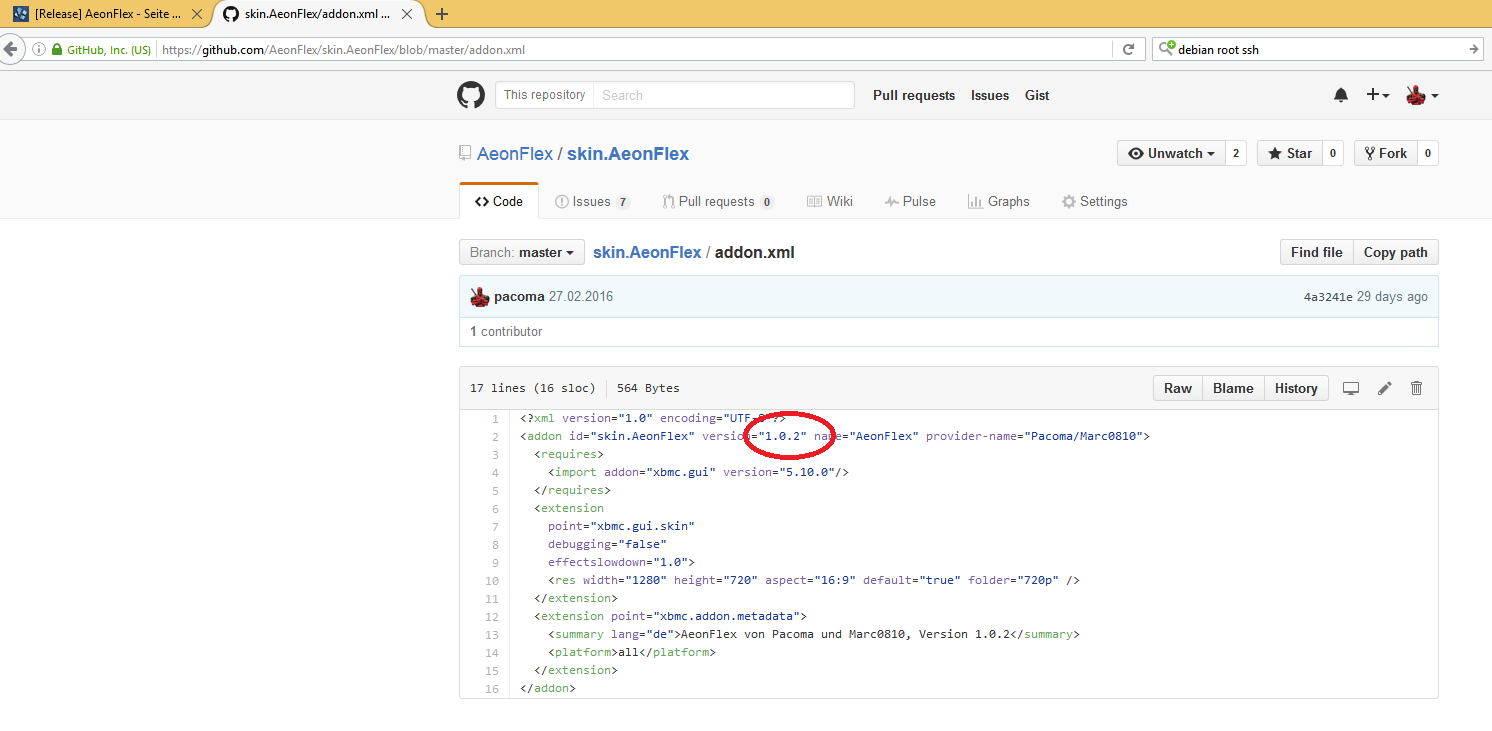Image resolution: width=1492 pixels, height=731 pixels.
Task: Click the search engine magnifier icon
Action: (1166, 48)
